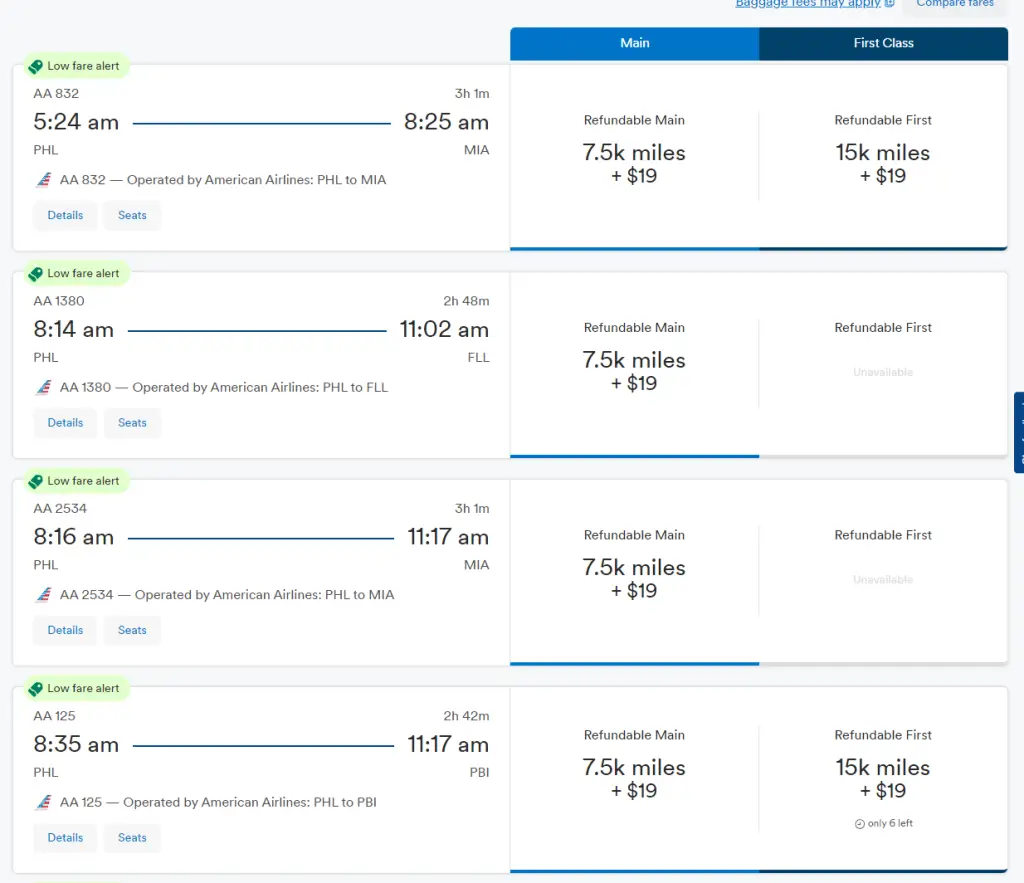Click the Low fare alert tag icon on AA 125
The image size is (1024, 883).
point(36,689)
